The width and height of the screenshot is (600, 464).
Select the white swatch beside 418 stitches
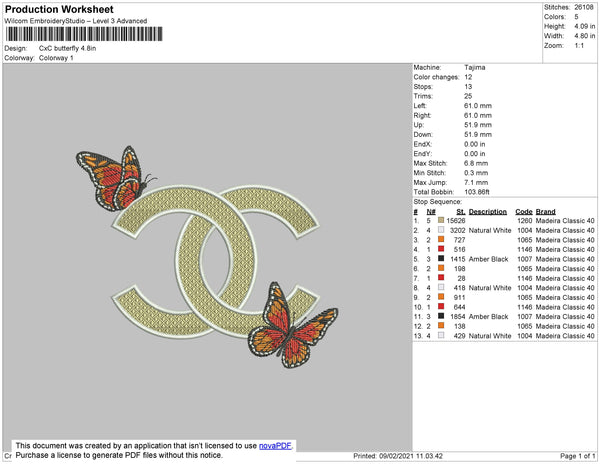coord(441,287)
